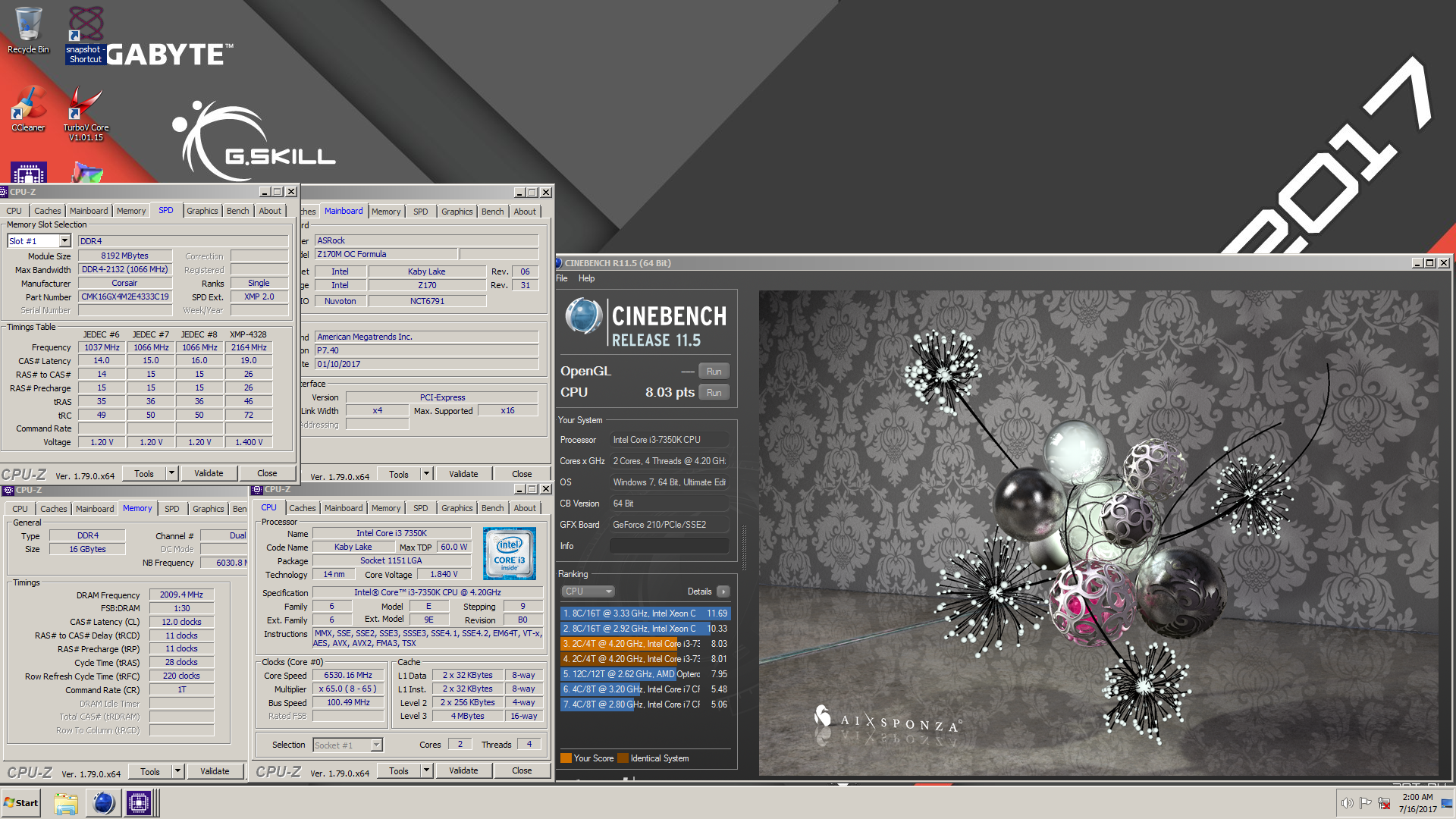Select the snapshot Shortcut desktop icon

(86, 34)
